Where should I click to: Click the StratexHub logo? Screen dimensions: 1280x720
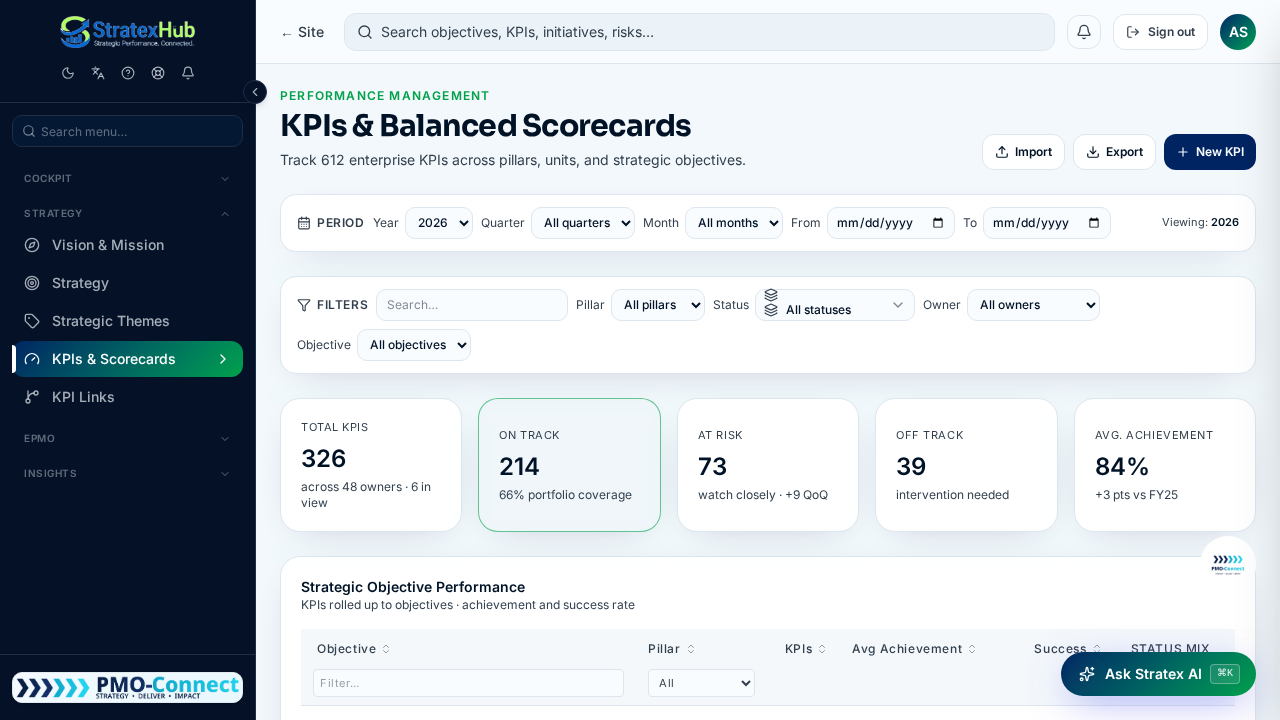(x=127, y=32)
